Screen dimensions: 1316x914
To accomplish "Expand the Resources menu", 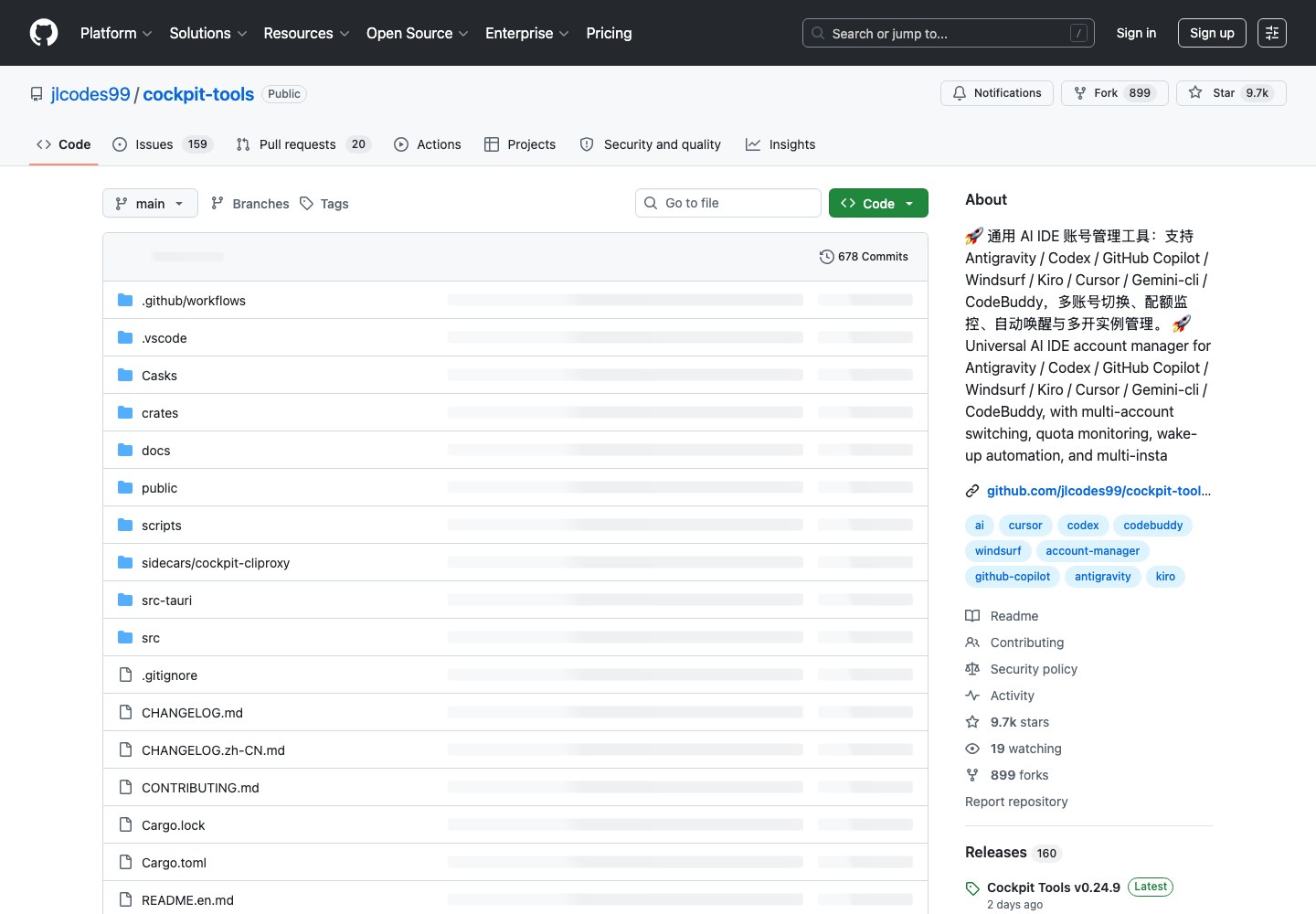I will 306,33.
